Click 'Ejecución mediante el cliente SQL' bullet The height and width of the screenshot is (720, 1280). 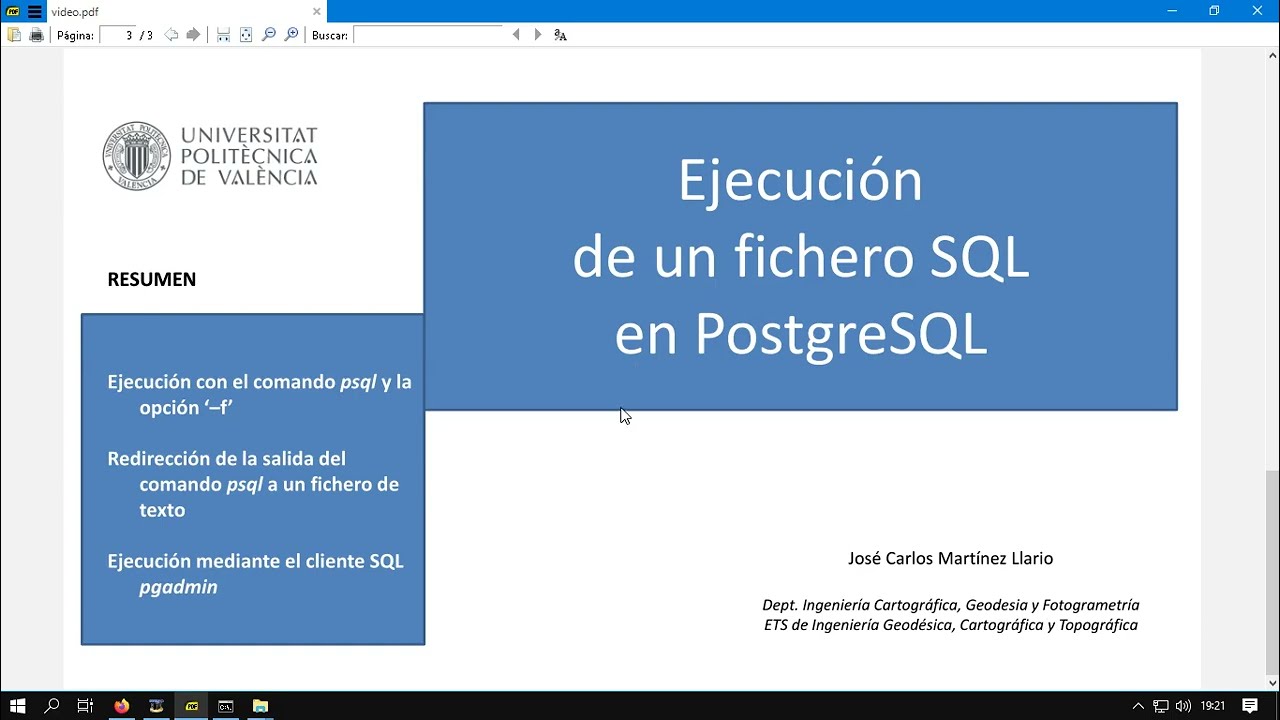pyautogui.click(x=255, y=574)
